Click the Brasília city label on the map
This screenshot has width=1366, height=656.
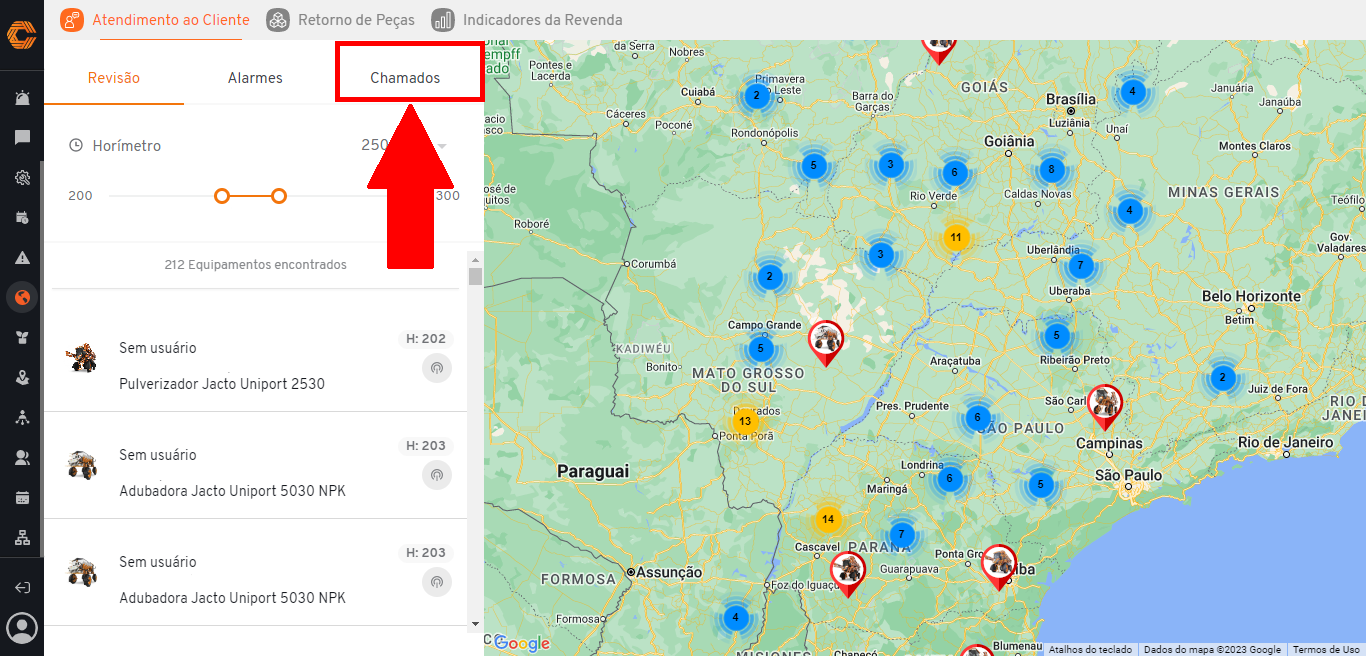pos(1071,99)
